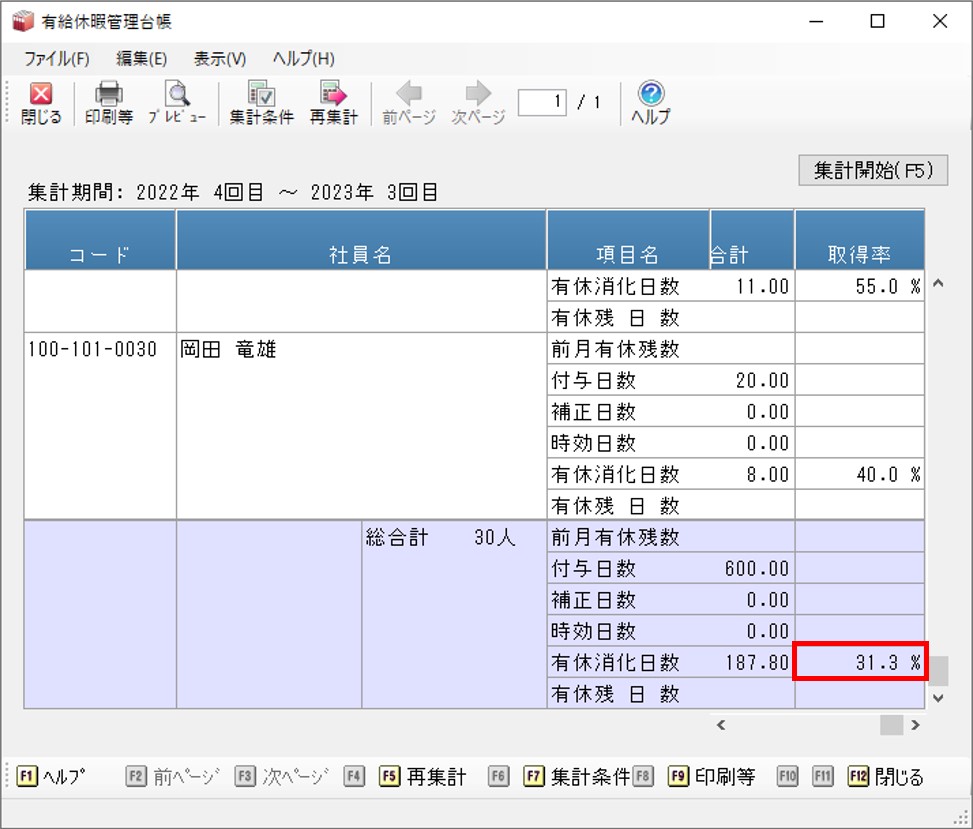
Task: Click horizontal scrollbar right arrow
Action: (915, 725)
